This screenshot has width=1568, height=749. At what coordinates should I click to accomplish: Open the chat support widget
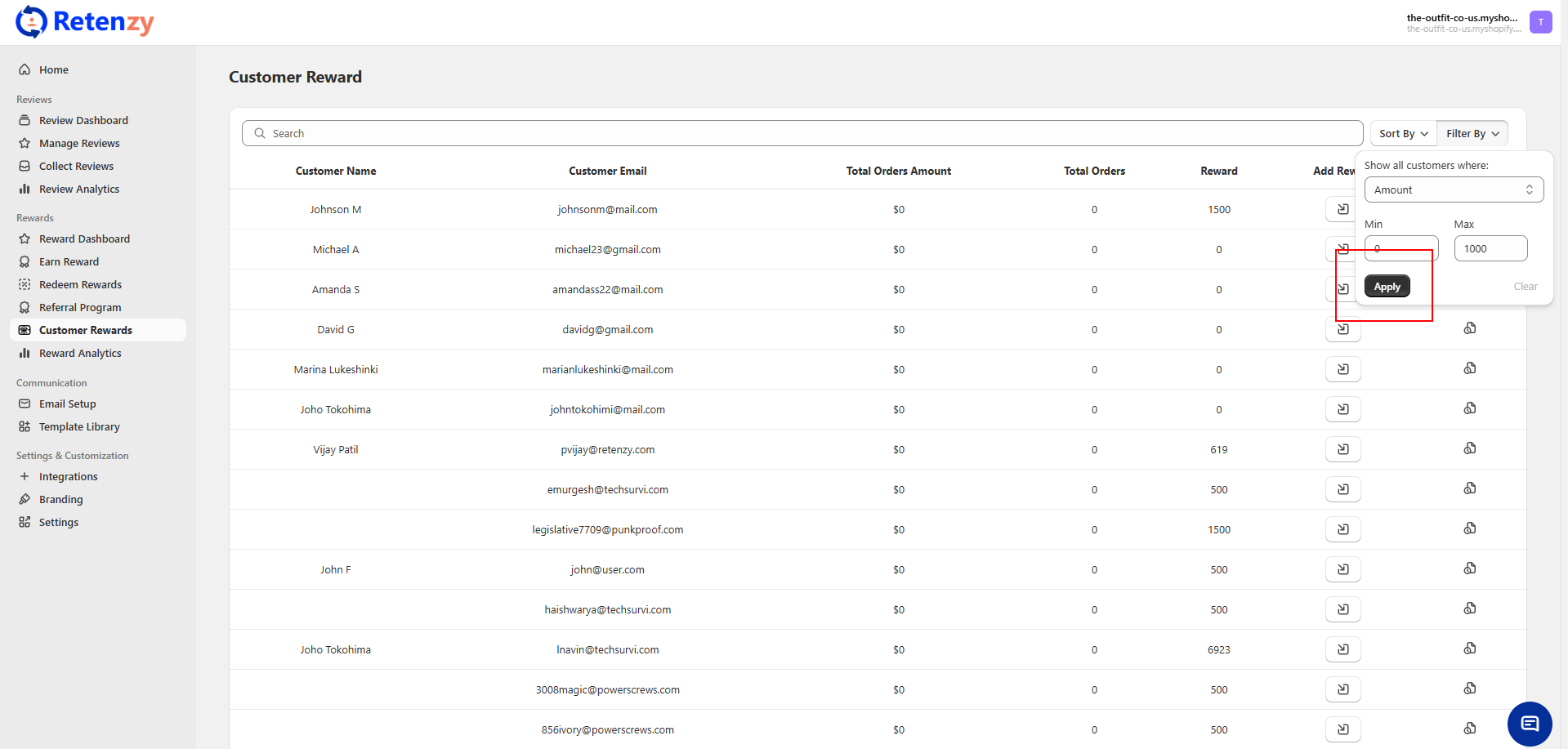pyautogui.click(x=1529, y=724)
